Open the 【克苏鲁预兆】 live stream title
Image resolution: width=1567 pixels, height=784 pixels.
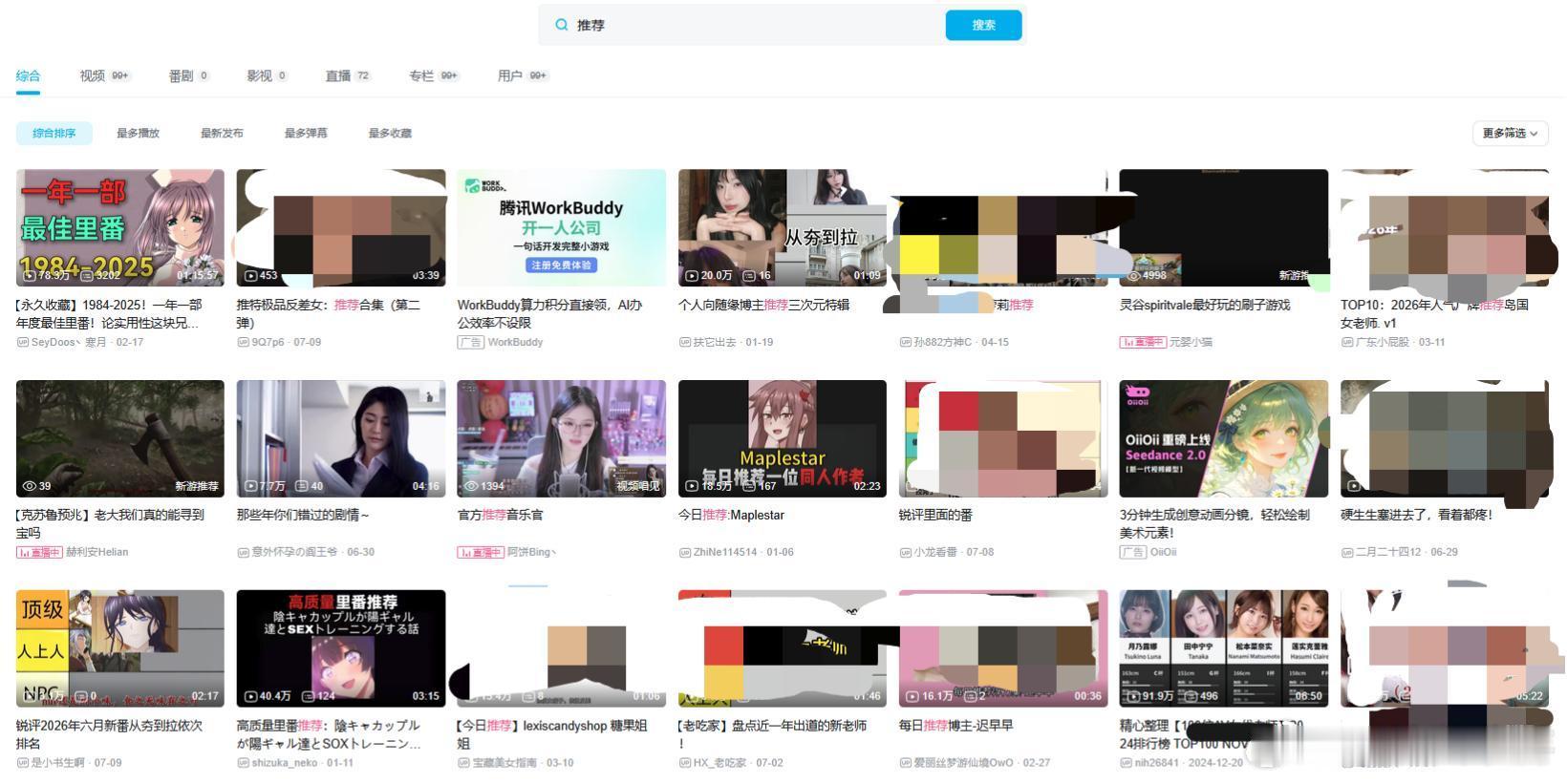(x=111, y=523)
